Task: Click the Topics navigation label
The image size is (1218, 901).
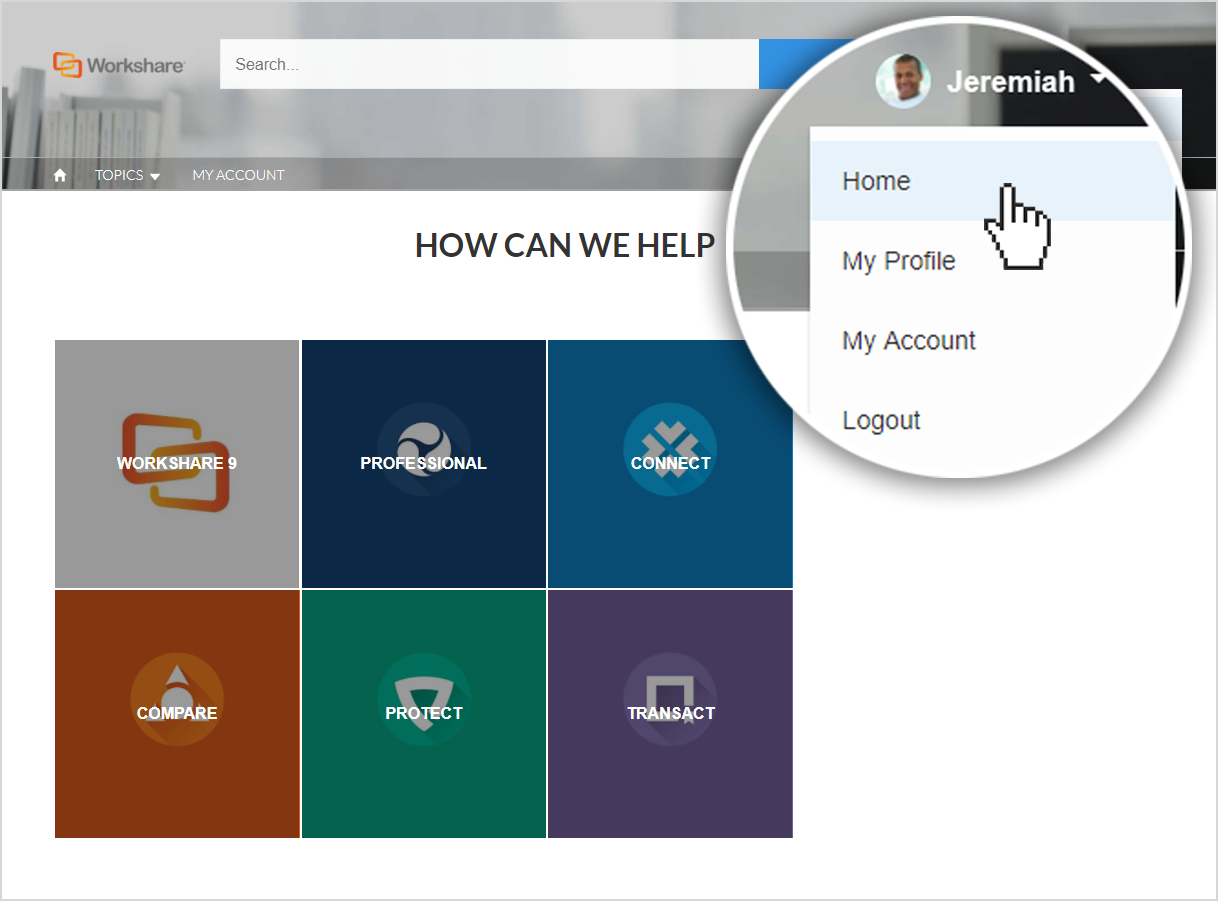Action: [x=119, y=175]
